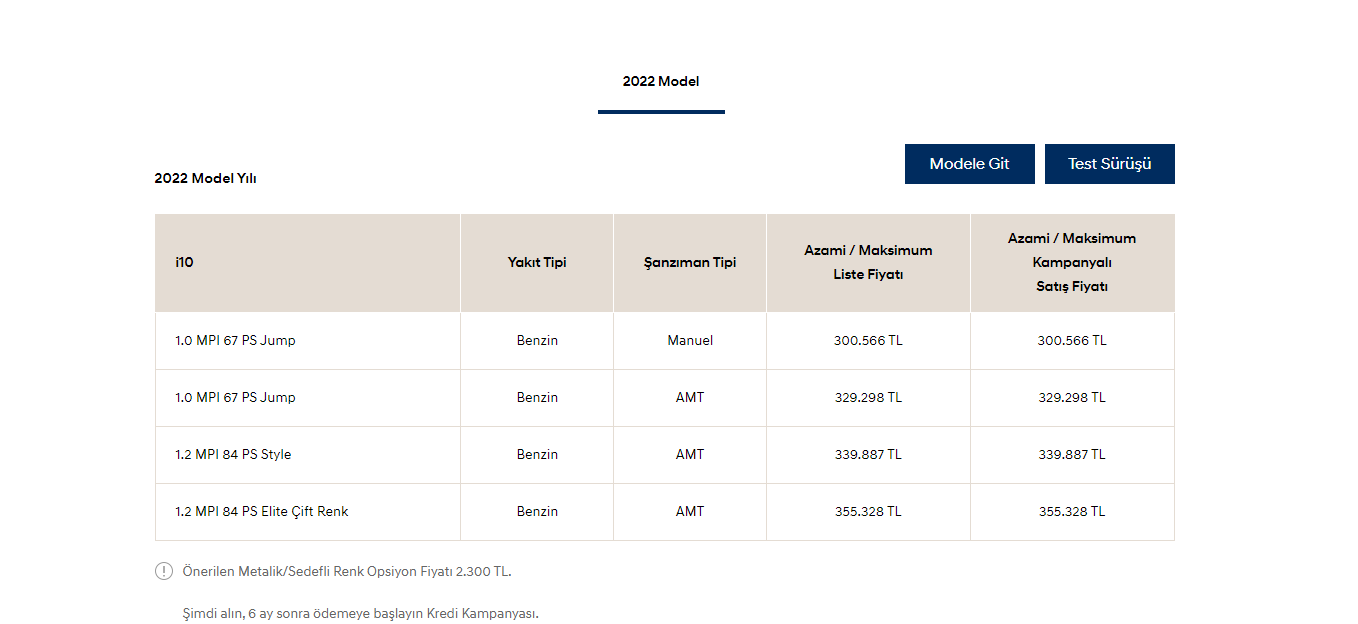Viewport: 1358px width, 624px height.
Task: Click the 355.328 TL campaign price
Action: [x=1072, y=511]
